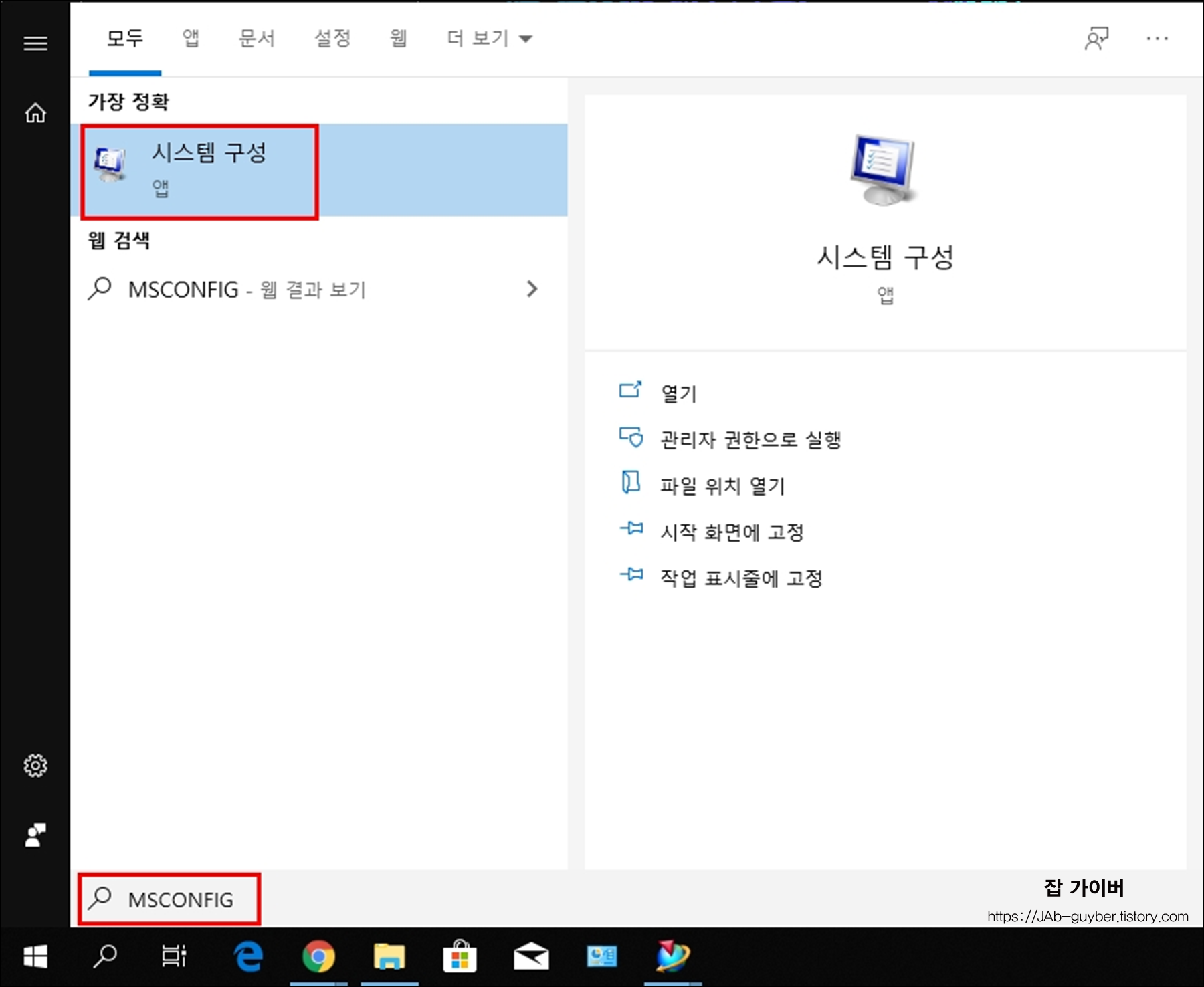
Task: Open settings via the sidebar gear icon
Action: (x=35, y=766)
